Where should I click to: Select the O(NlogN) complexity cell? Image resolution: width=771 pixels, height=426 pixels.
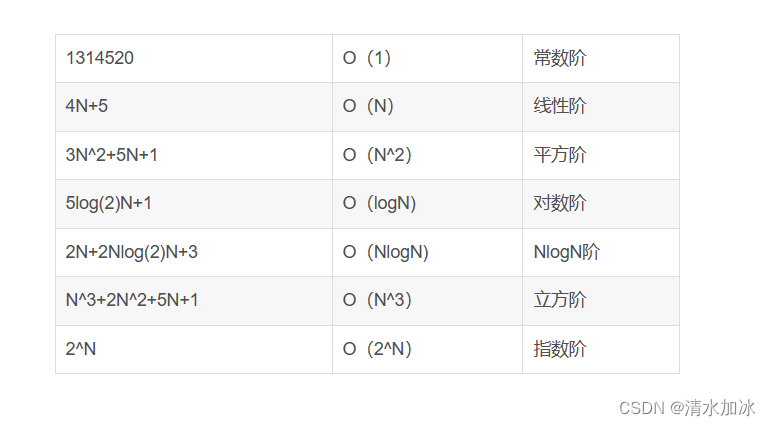[x=386, y=252]
